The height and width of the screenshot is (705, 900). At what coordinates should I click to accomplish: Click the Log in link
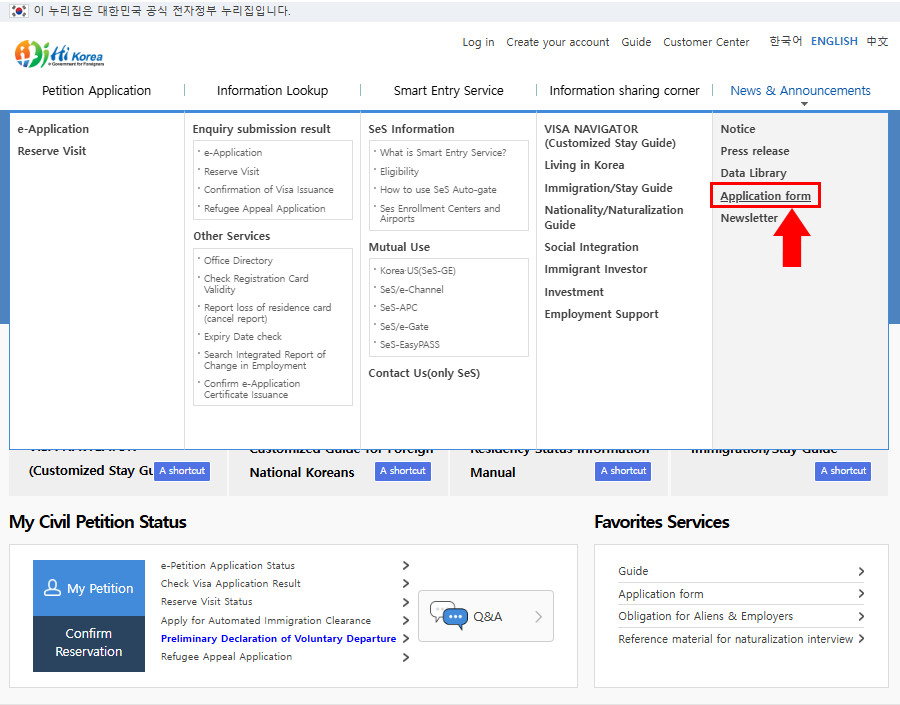[x=478, y=43]
